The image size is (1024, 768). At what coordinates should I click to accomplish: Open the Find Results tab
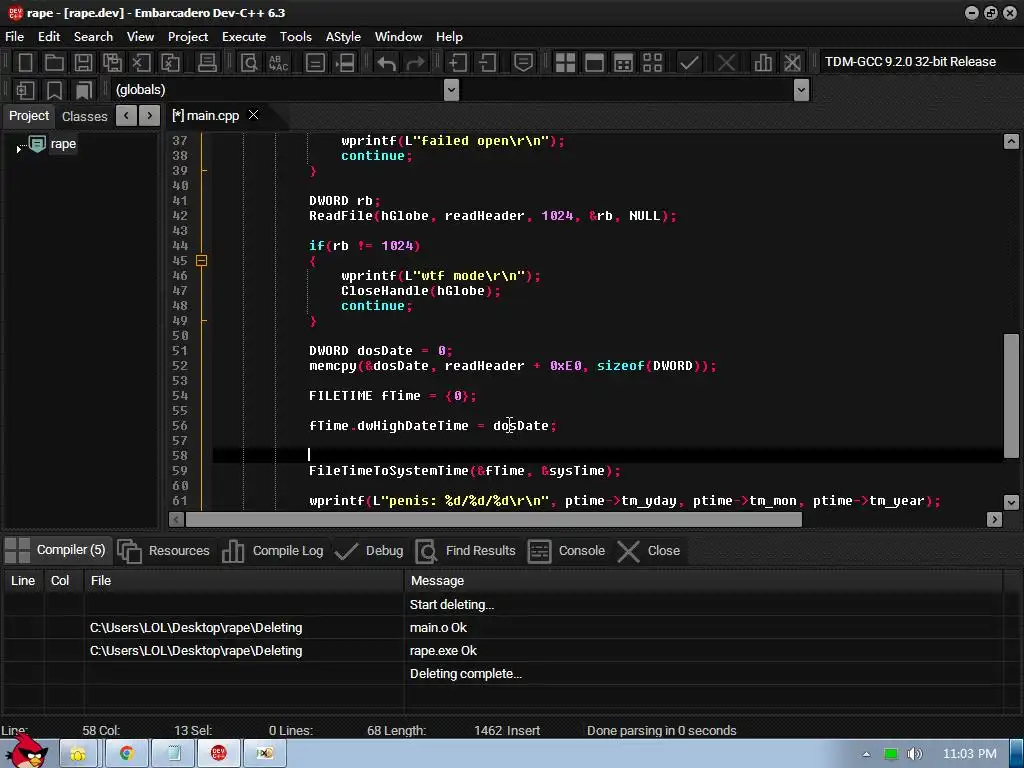(x=466, y=551)
